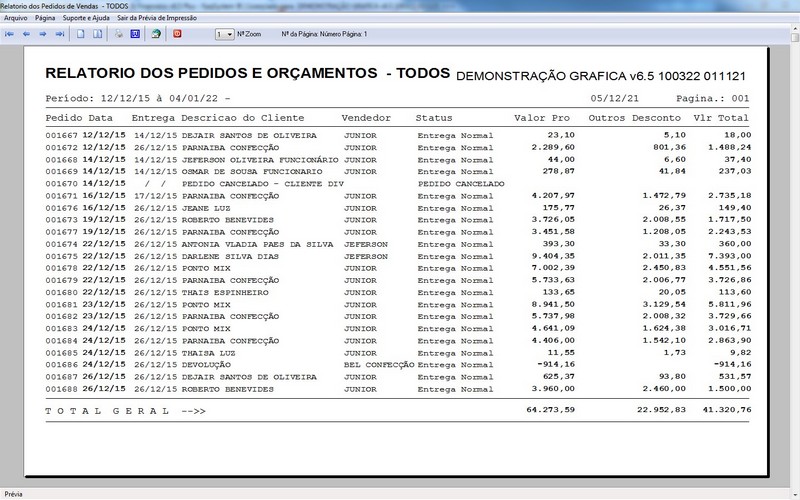The image size is (800, 500).
Task: Go to the next page arrow
Action: click(43, 34)
